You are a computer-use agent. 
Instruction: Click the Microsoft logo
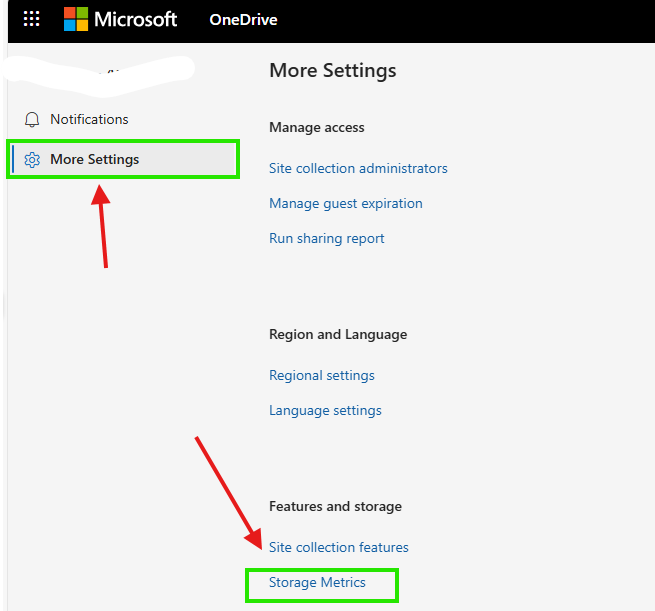[x=76, y=19]
